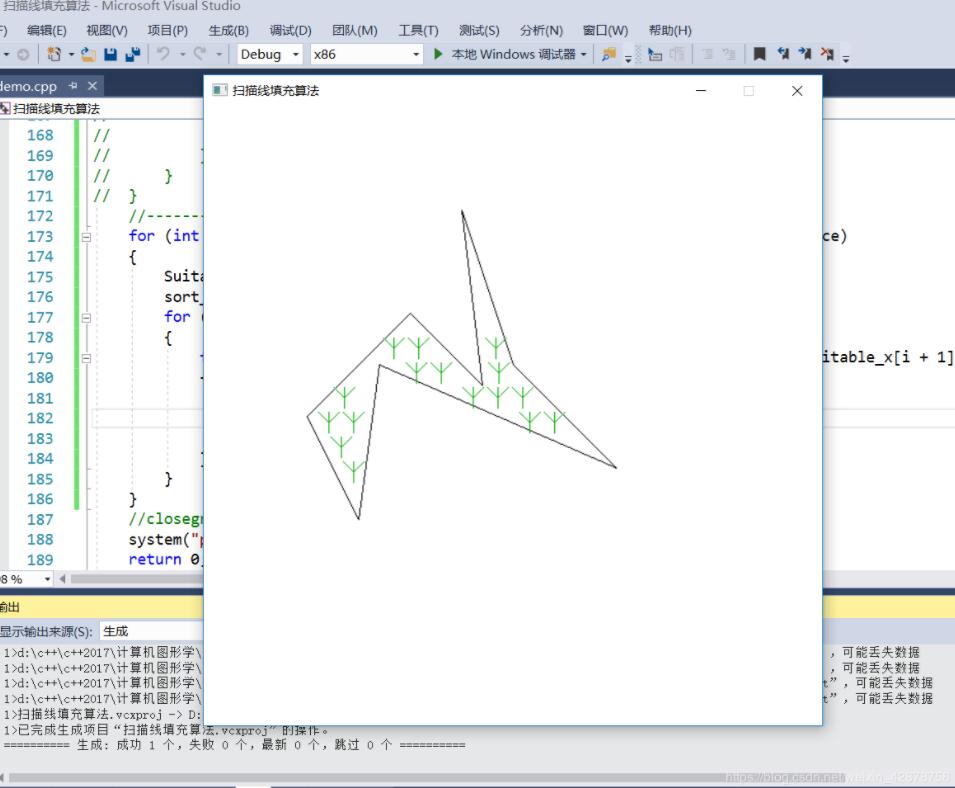Open the 生成(B) menu
Screen dimensions: 955x788
[229, 30]
